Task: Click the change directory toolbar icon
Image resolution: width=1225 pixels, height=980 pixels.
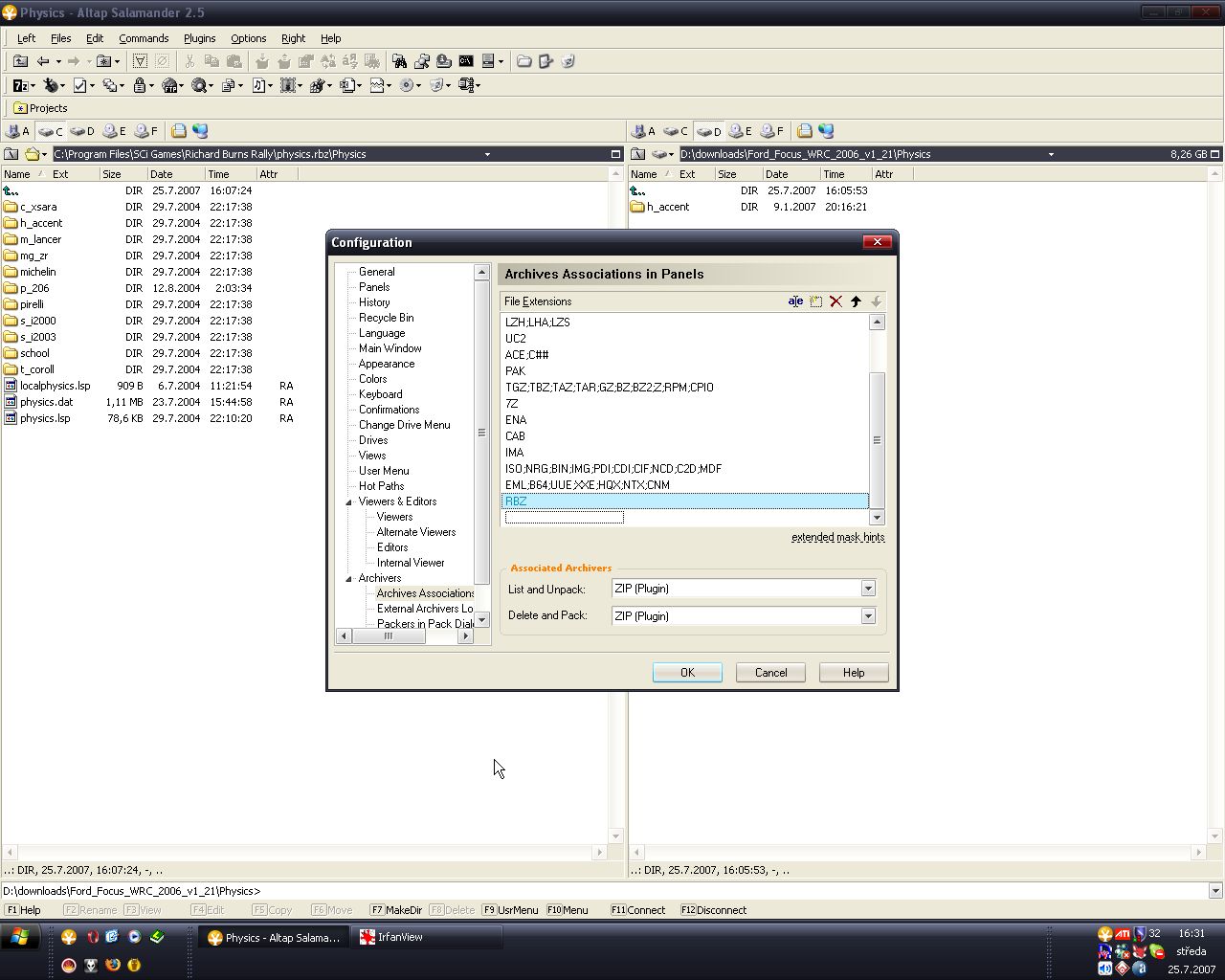Action: pyautogui.click(x=103, y=61)
